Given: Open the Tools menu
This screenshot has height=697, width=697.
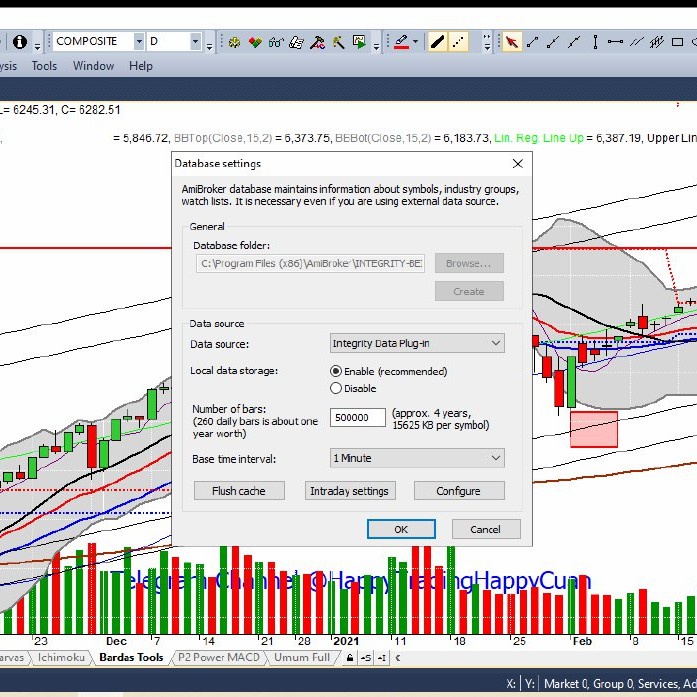Looking at the screenshot, I should (44, 66).
